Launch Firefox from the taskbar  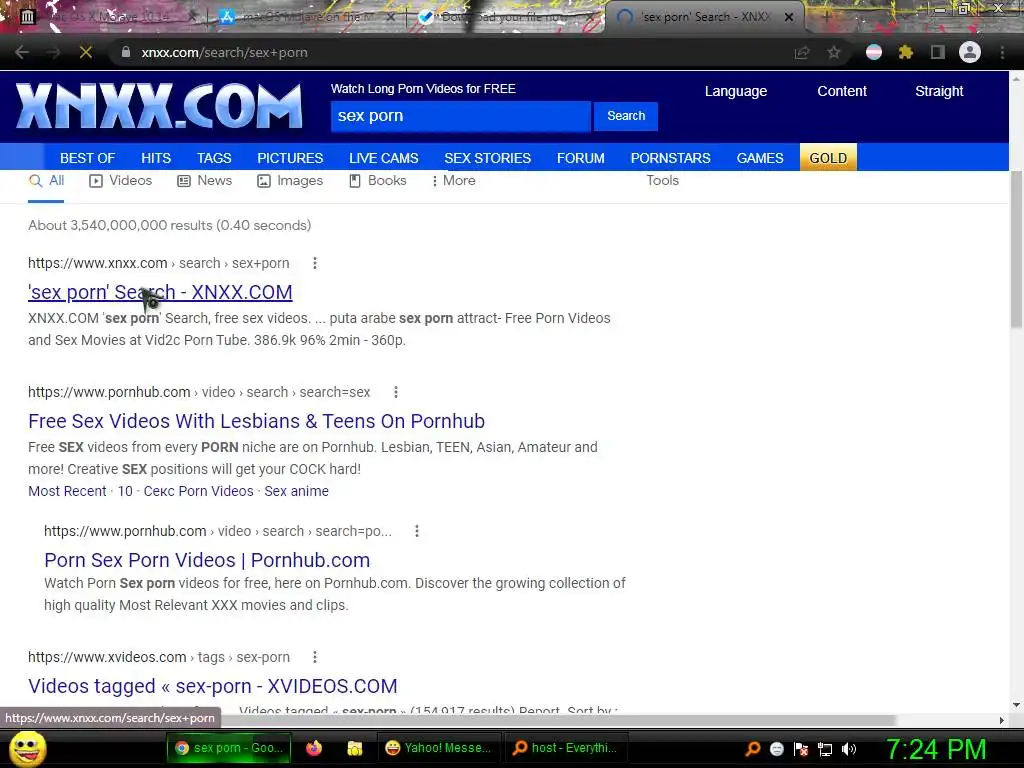(x=314, y=748)
